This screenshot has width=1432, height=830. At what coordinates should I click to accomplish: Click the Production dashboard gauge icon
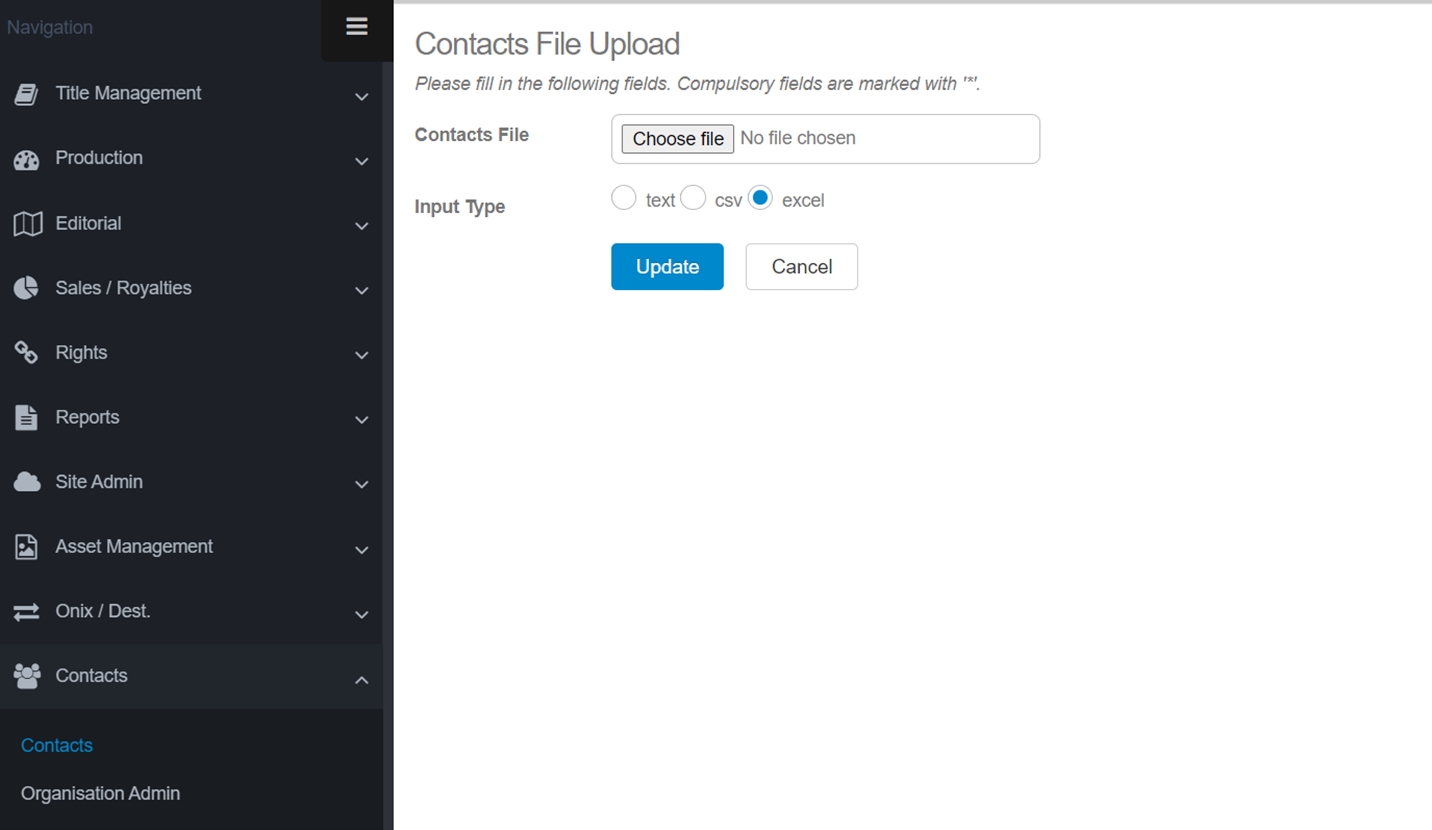(27, 159)
